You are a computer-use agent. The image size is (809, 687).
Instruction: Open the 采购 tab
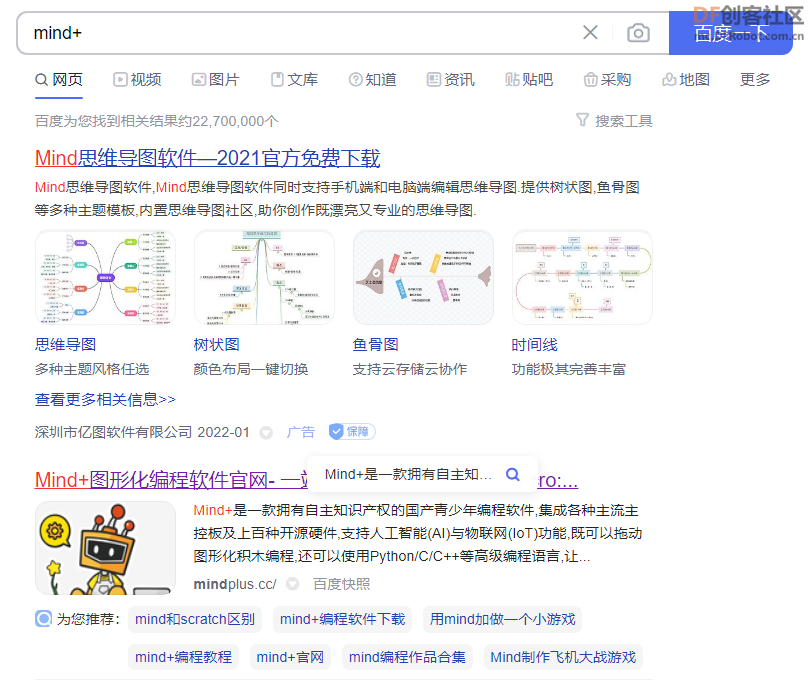click(607, 79)
